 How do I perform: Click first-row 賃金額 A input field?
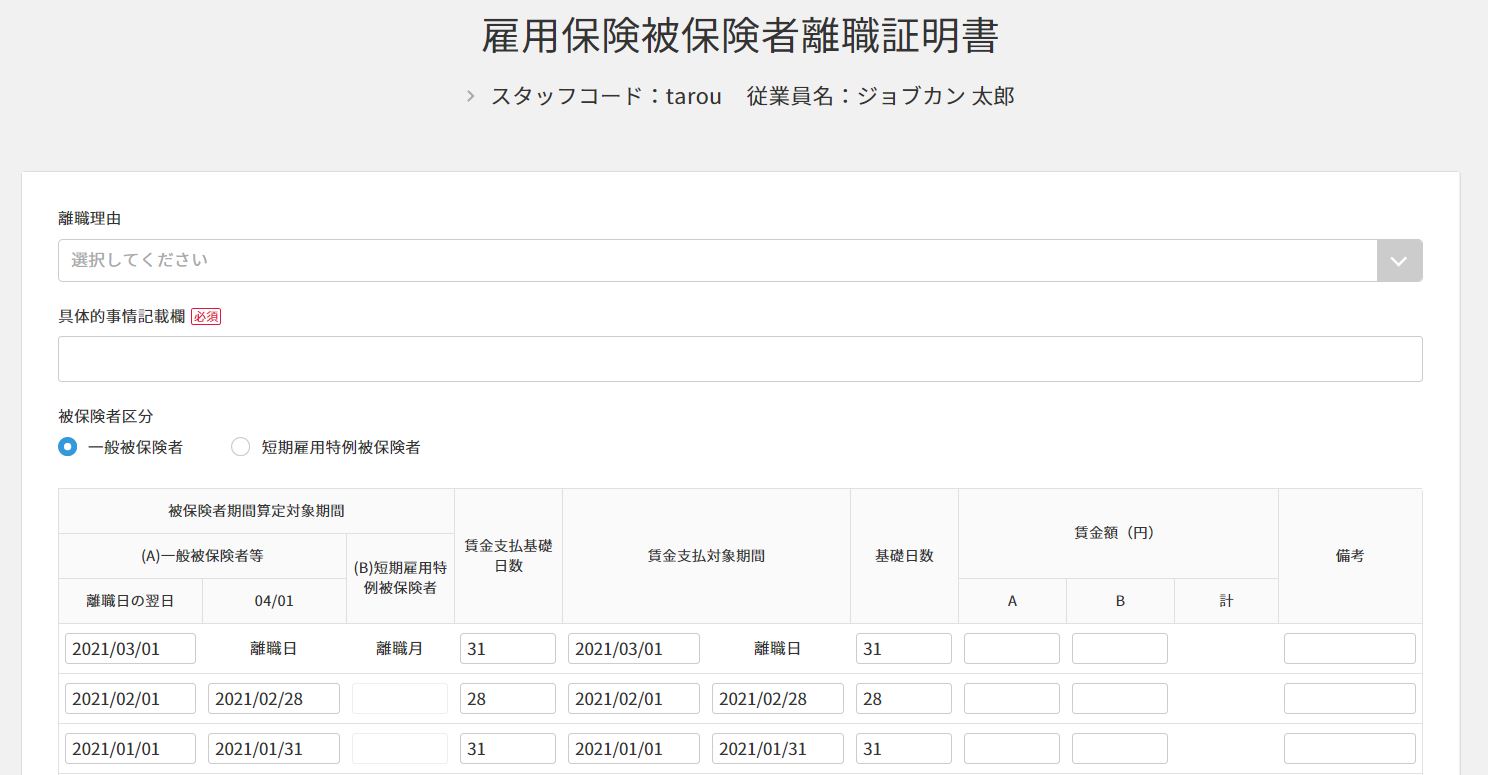pos(1012,649)
